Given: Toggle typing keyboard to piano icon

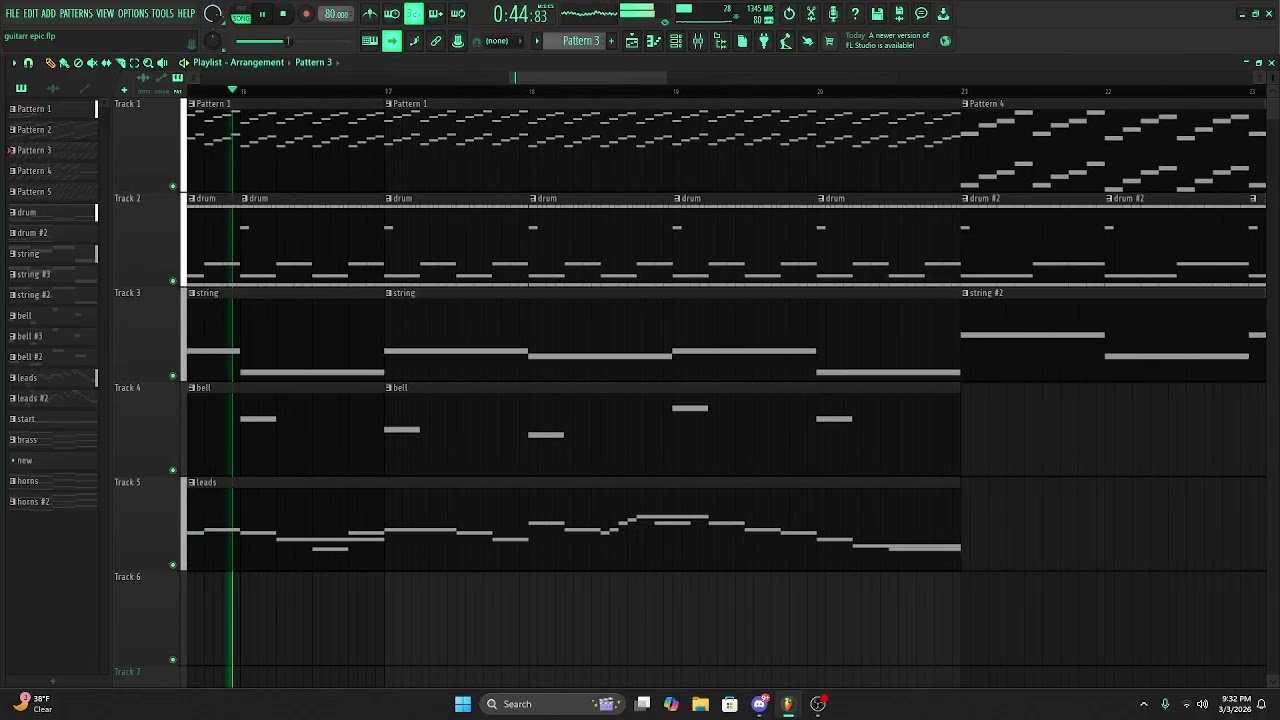Looking at the screenshot, I should click(370, 41).
